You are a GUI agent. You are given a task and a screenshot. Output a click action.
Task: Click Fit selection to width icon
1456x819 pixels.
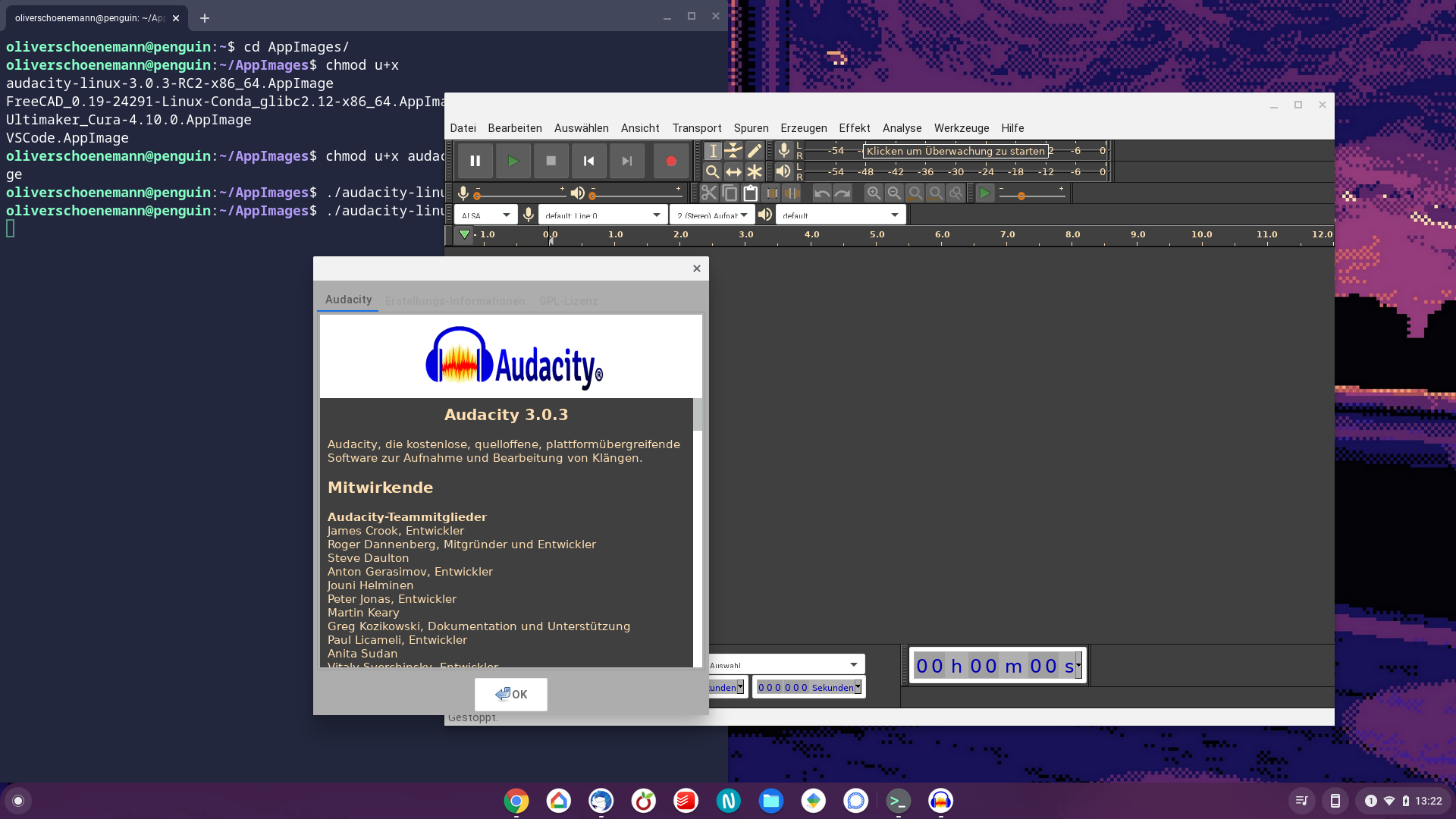click(915, 193)
